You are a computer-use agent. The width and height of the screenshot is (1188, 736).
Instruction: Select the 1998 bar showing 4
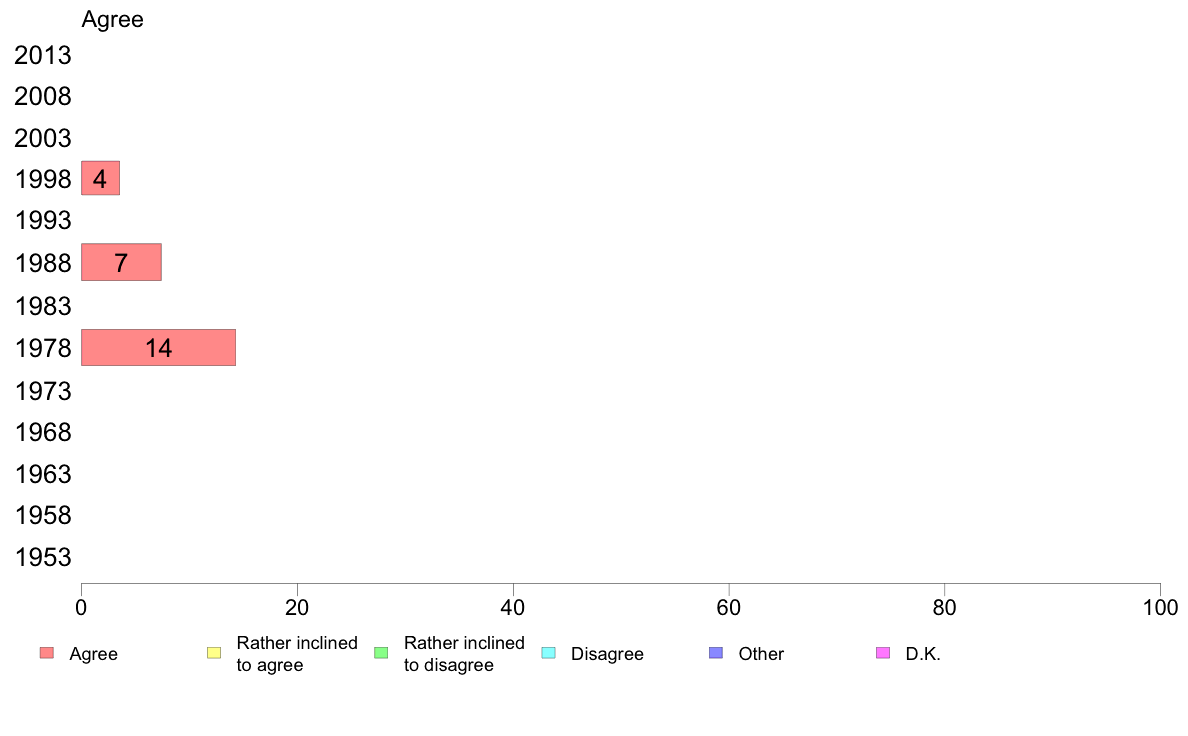pos(100,178)
